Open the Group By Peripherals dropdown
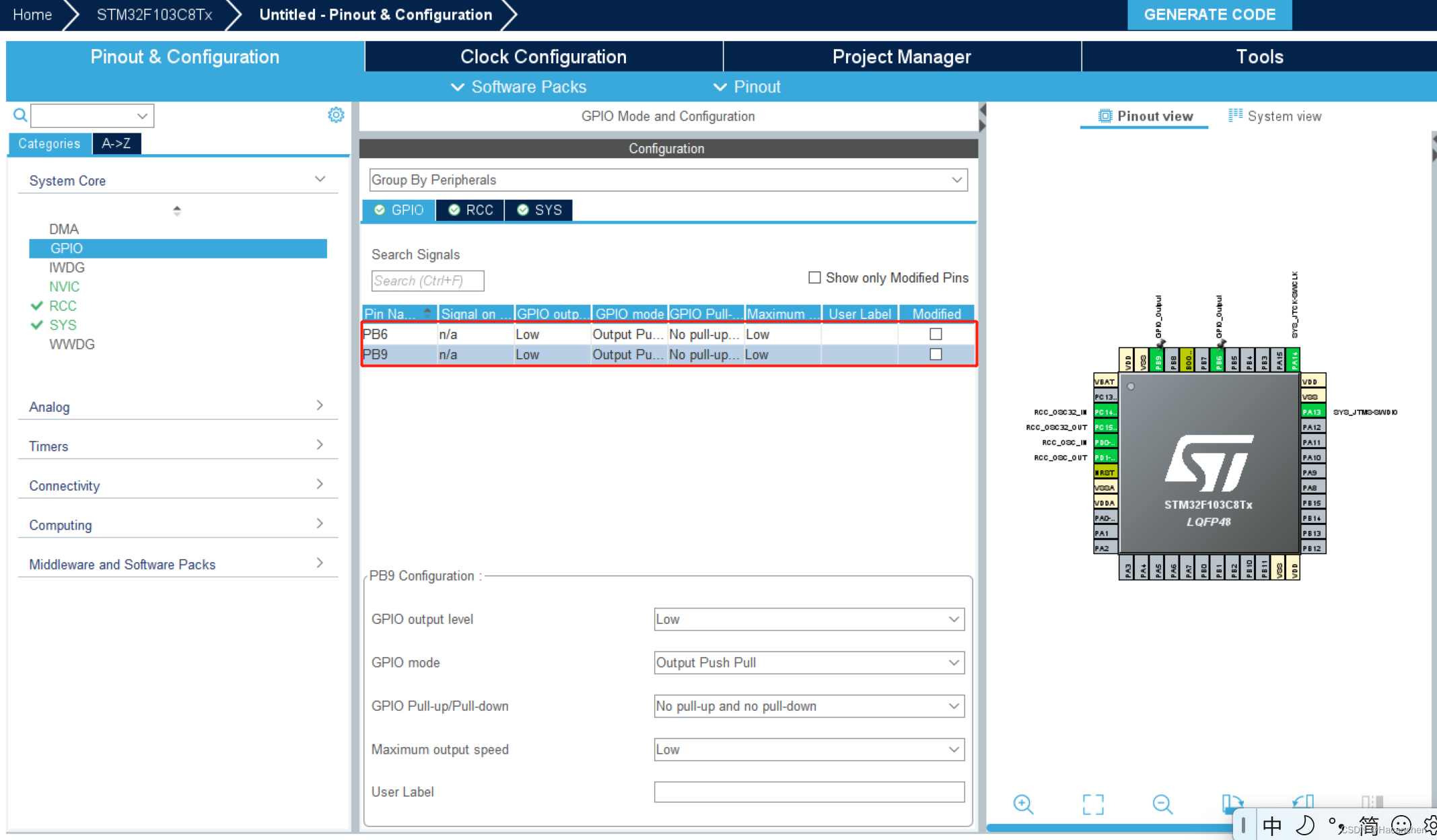 coord(668,180)
